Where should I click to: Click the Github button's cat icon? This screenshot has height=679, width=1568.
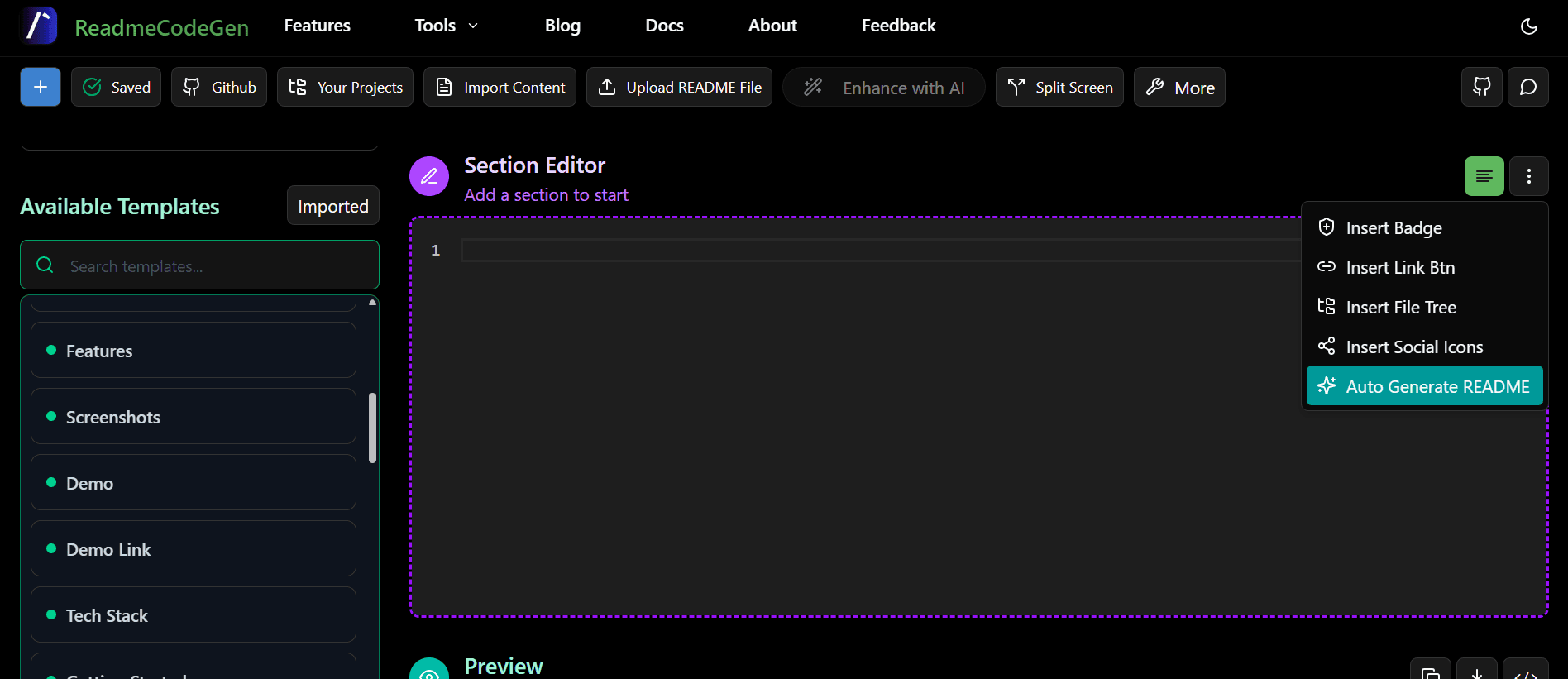[x=192, y=87]
